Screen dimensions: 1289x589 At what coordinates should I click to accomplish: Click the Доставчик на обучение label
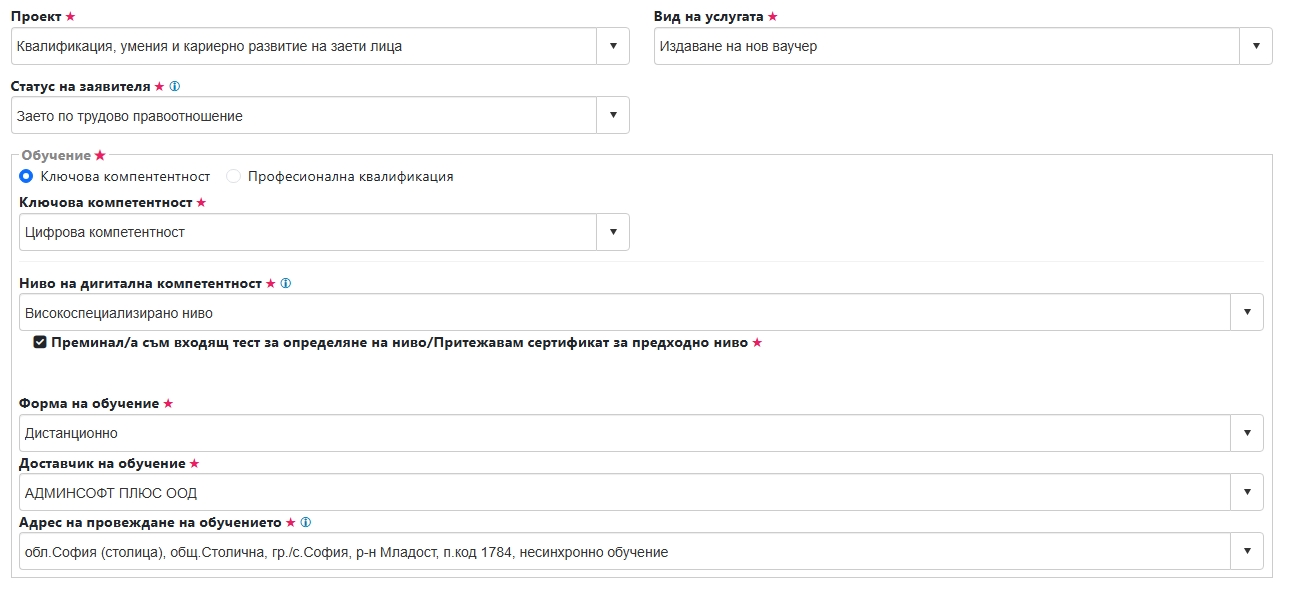tap(102, 463)
